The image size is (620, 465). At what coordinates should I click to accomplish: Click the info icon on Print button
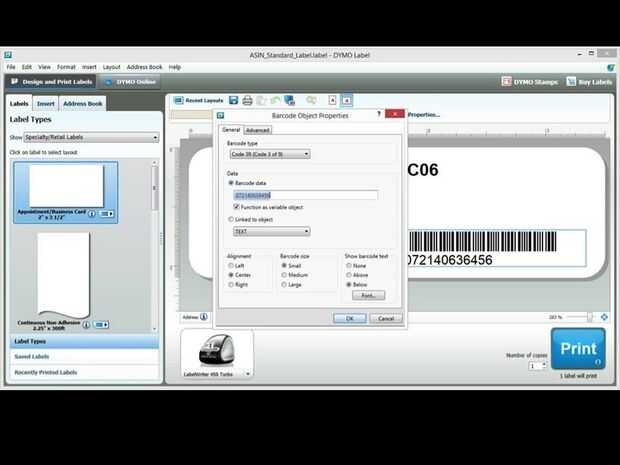(598, 362)
